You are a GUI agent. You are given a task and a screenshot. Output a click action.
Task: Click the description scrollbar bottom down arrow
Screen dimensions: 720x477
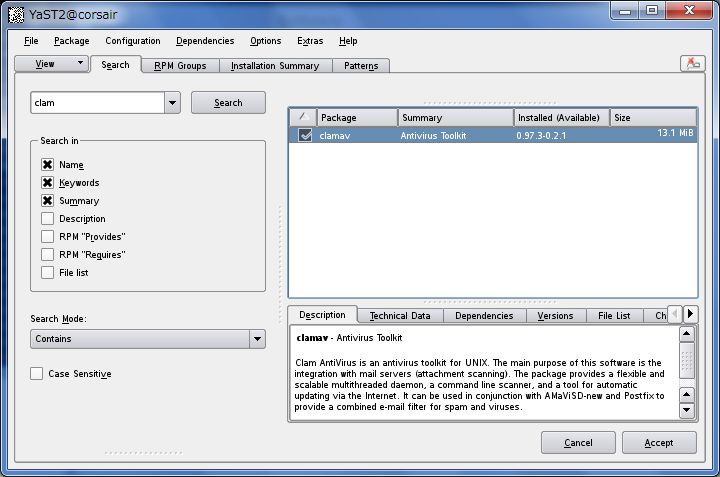pos(686,410)
